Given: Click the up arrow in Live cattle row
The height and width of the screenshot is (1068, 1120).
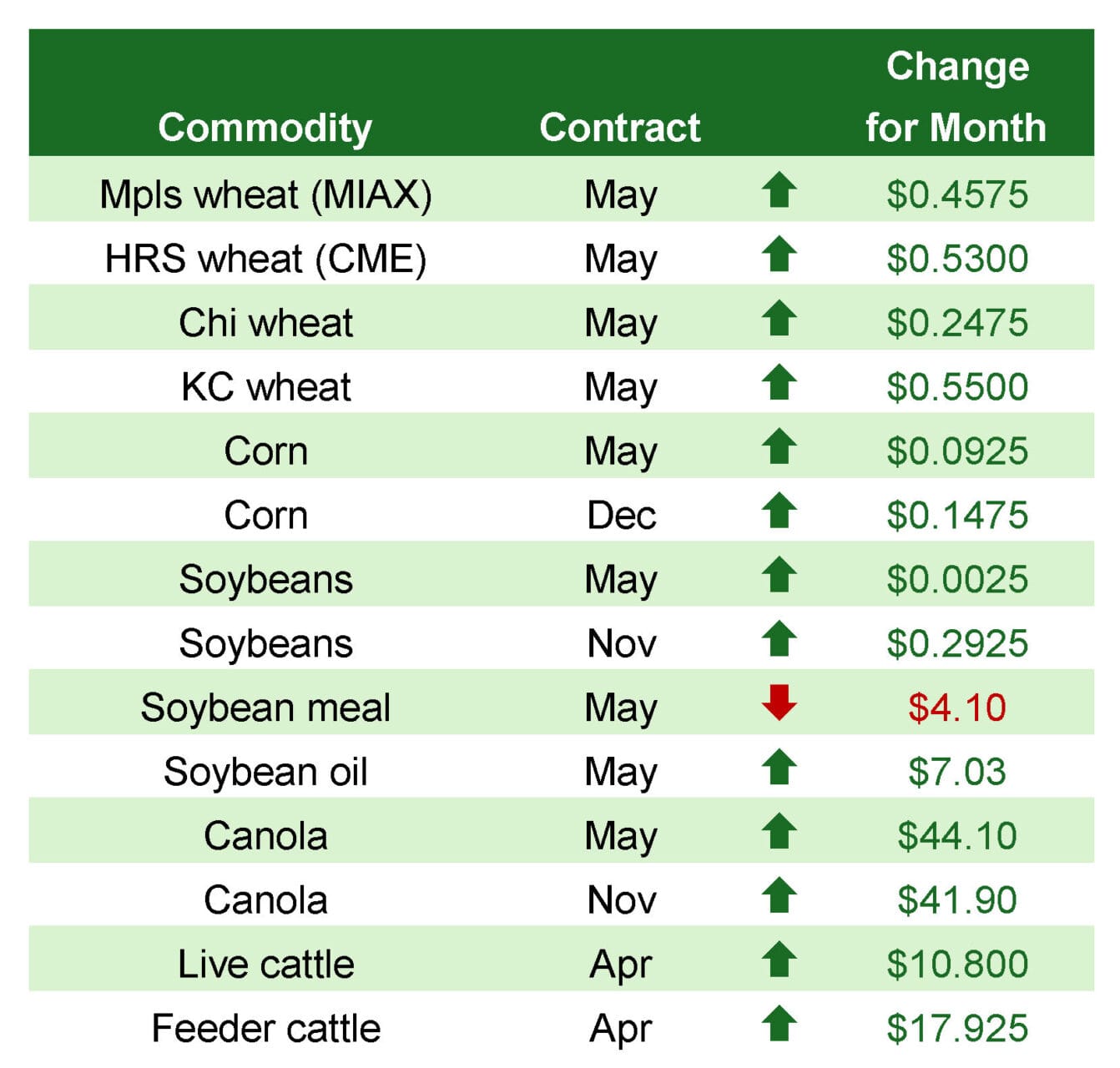Looking at the screenshot, I should (x=779, y=960).
